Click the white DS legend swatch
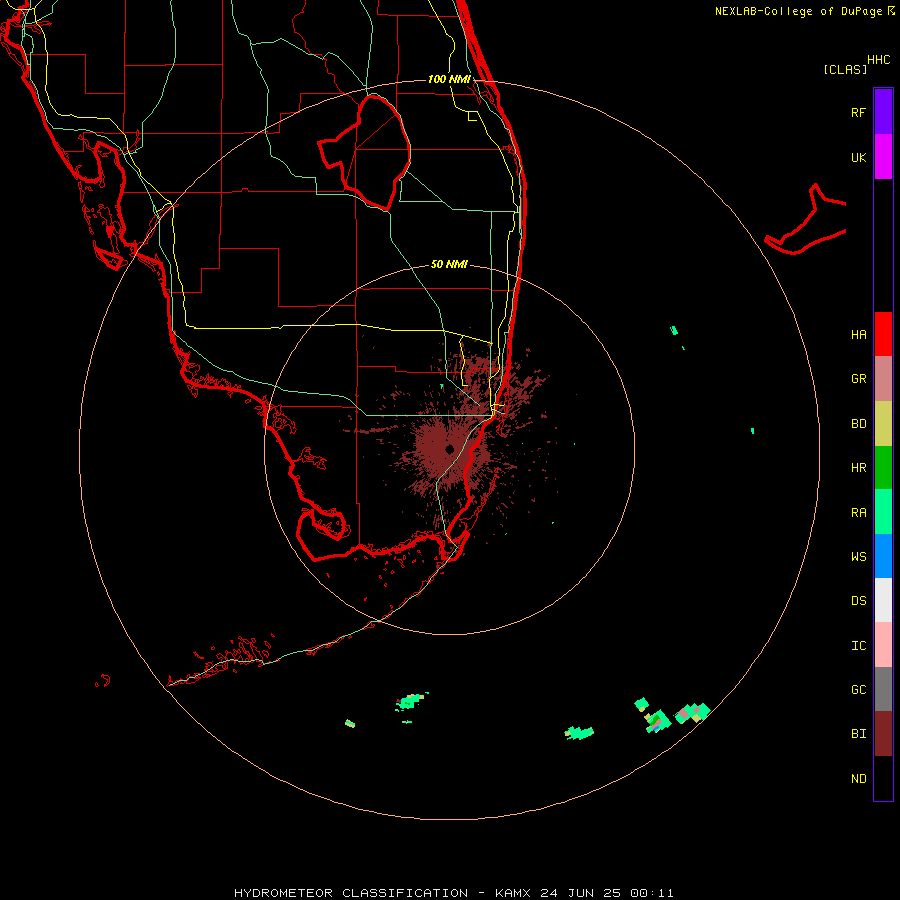Image resolution: width=900 pixels, height=900 pixels. 883,600
